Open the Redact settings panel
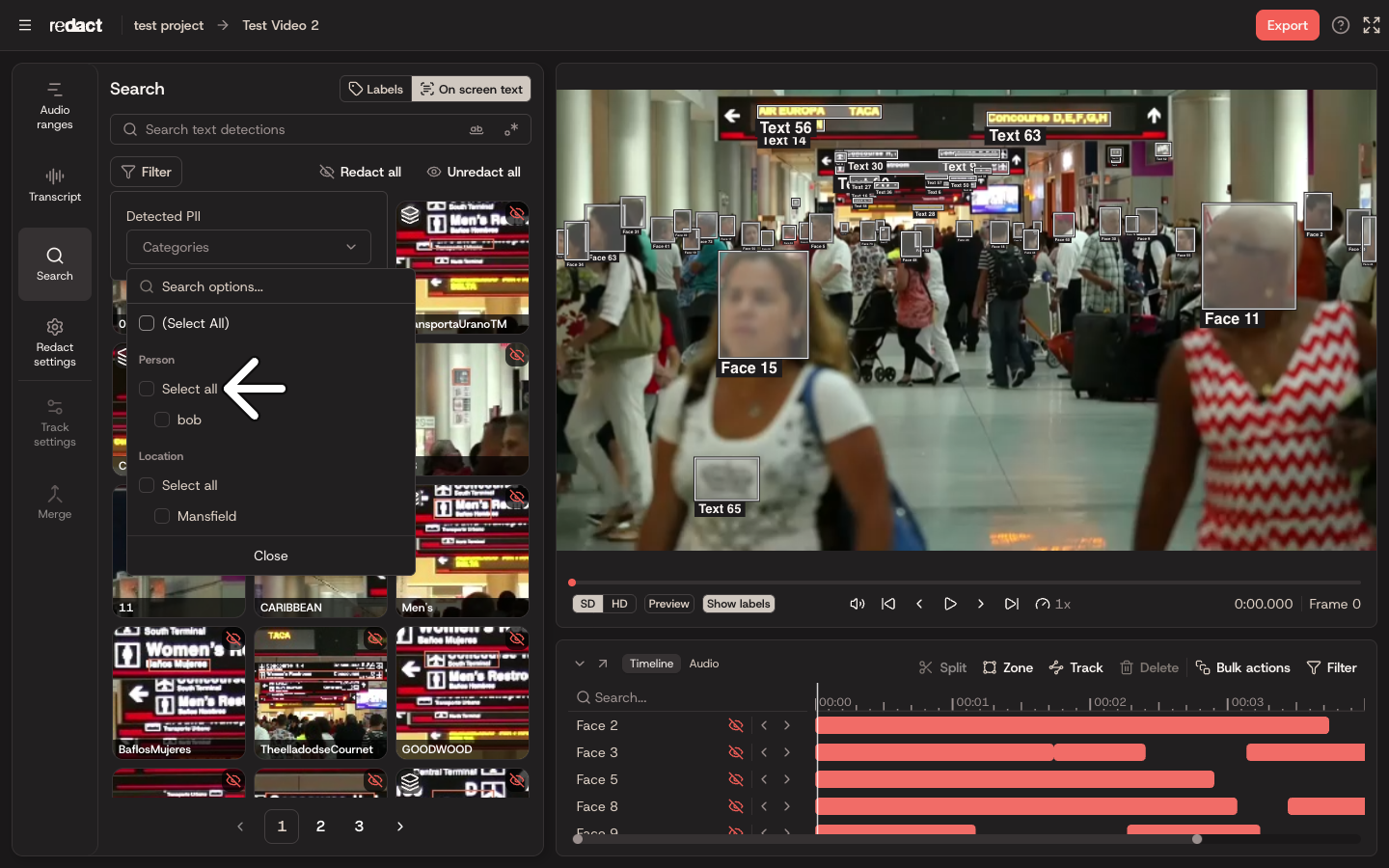The width and height of the screenshot is (1389, 868). pyautogui.click(x=55, y=342)
